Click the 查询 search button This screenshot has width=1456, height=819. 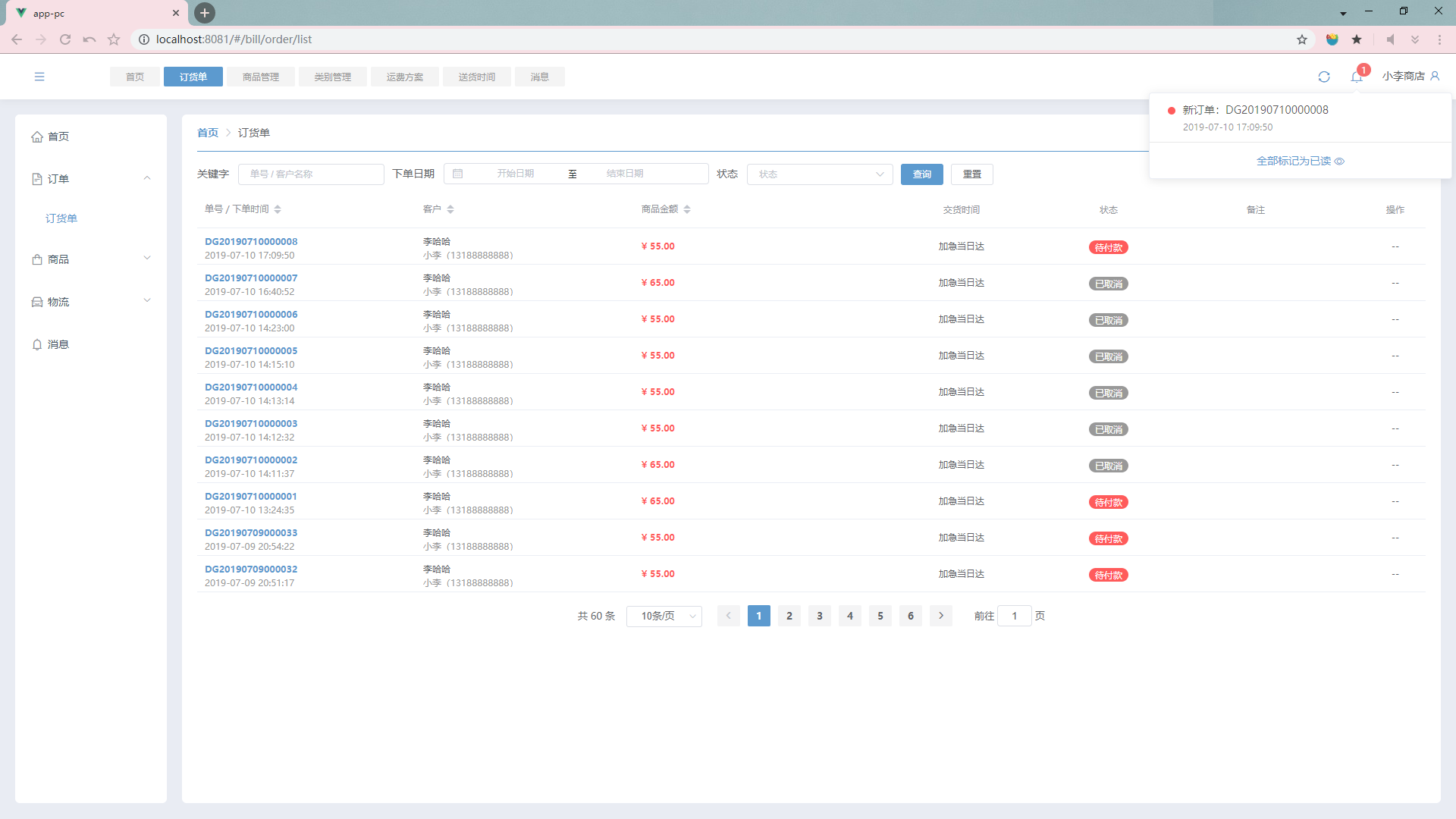(x=921, y=174)
